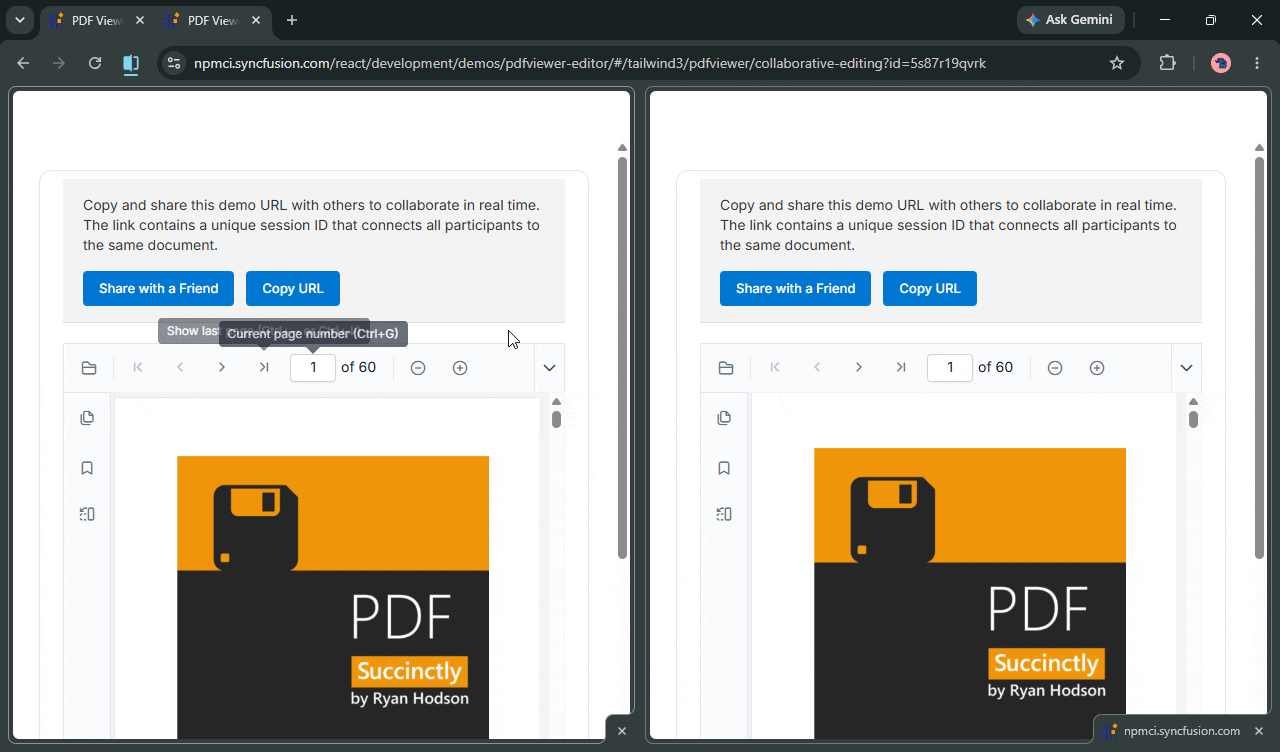Zoom out in left PDF viewer

(x=418, y=368)
